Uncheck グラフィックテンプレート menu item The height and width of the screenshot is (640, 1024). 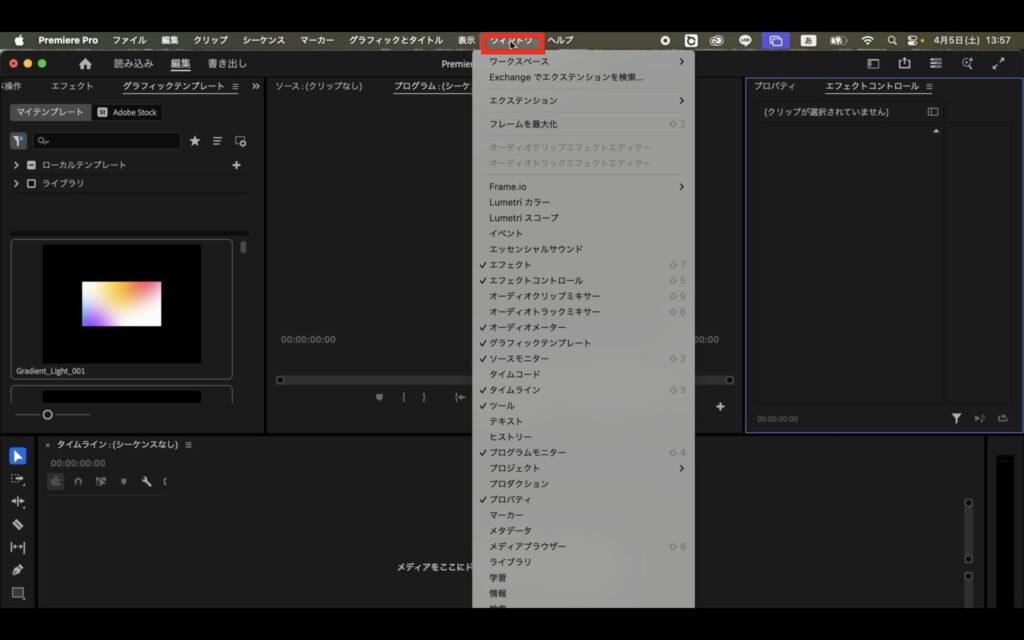(584, 343)
